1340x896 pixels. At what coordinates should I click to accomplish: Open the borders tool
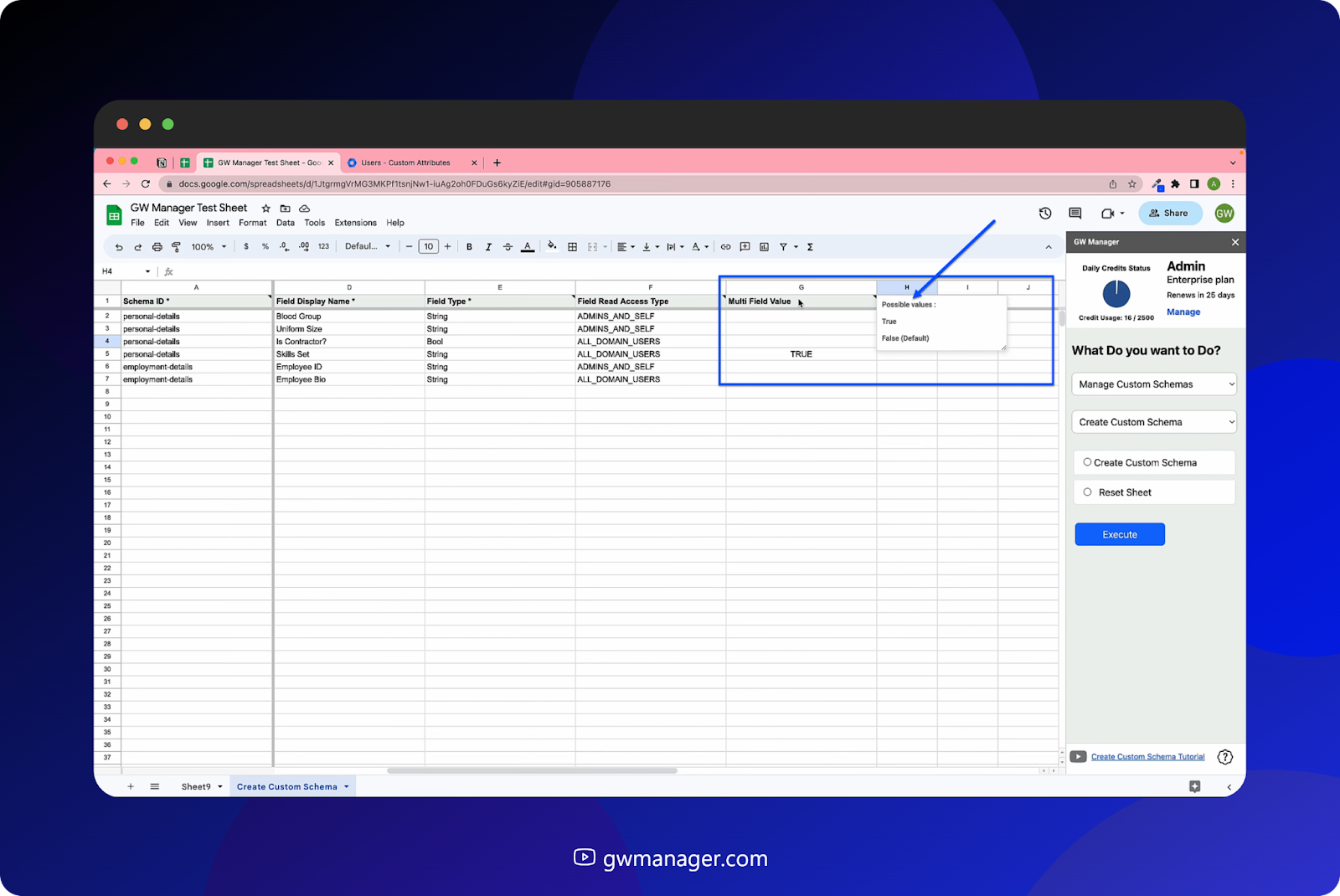point(573,247)
